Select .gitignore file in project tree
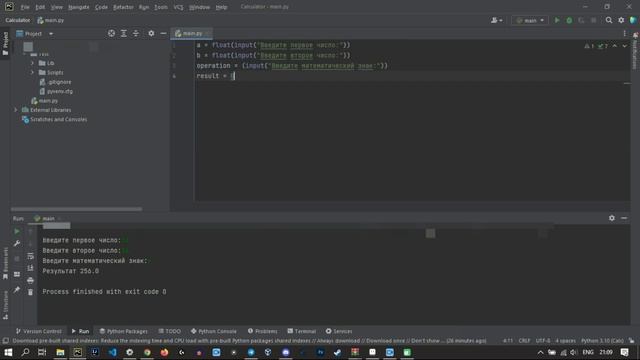The image size is (640, 360). tap(55, 82)
